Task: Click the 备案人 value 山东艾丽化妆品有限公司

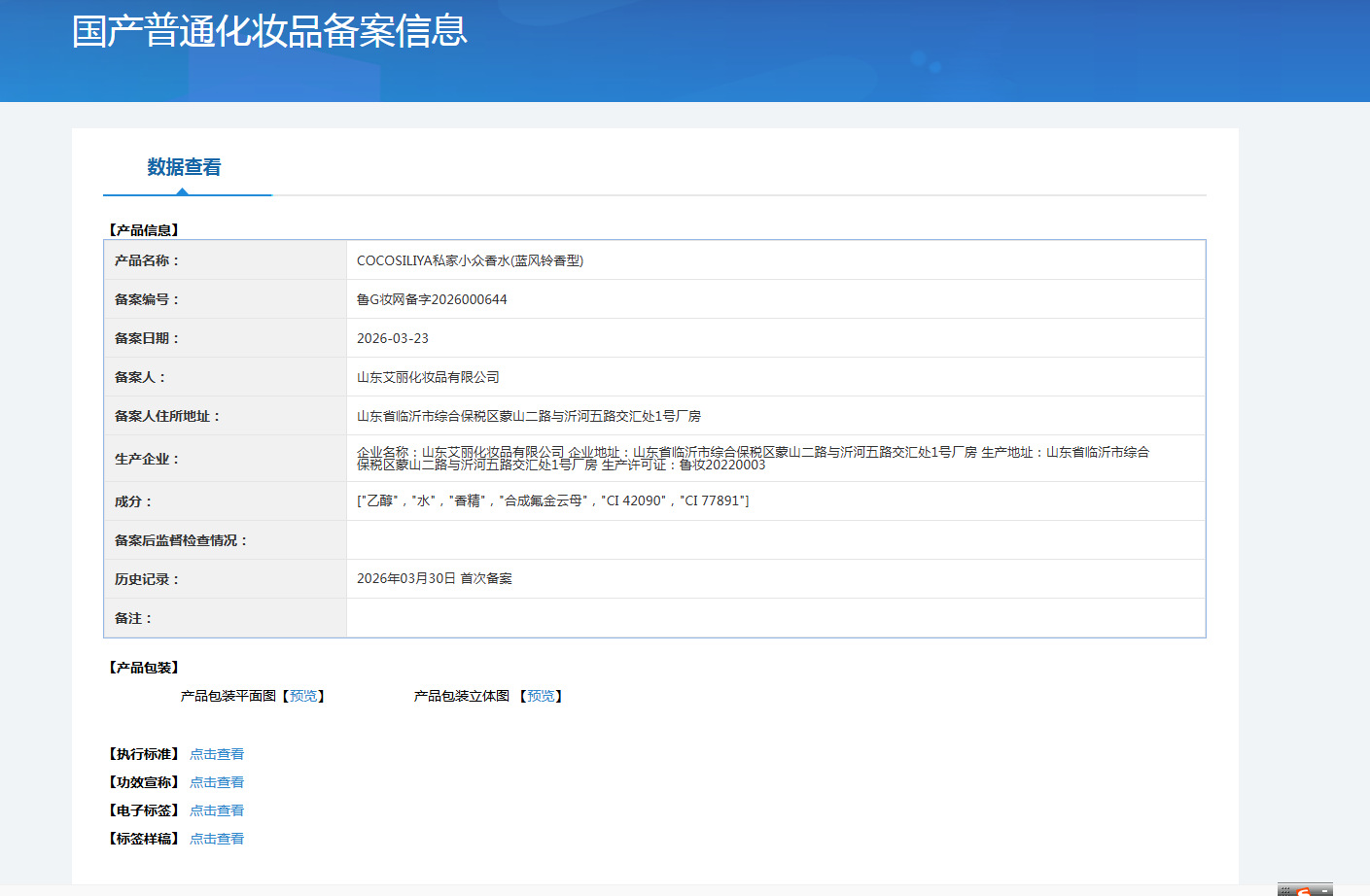Action: (428, 377)
